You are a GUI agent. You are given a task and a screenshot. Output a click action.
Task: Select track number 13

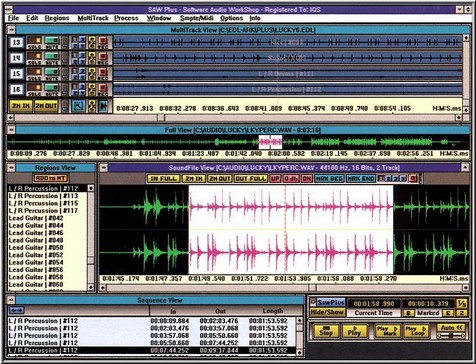(17, 42)
